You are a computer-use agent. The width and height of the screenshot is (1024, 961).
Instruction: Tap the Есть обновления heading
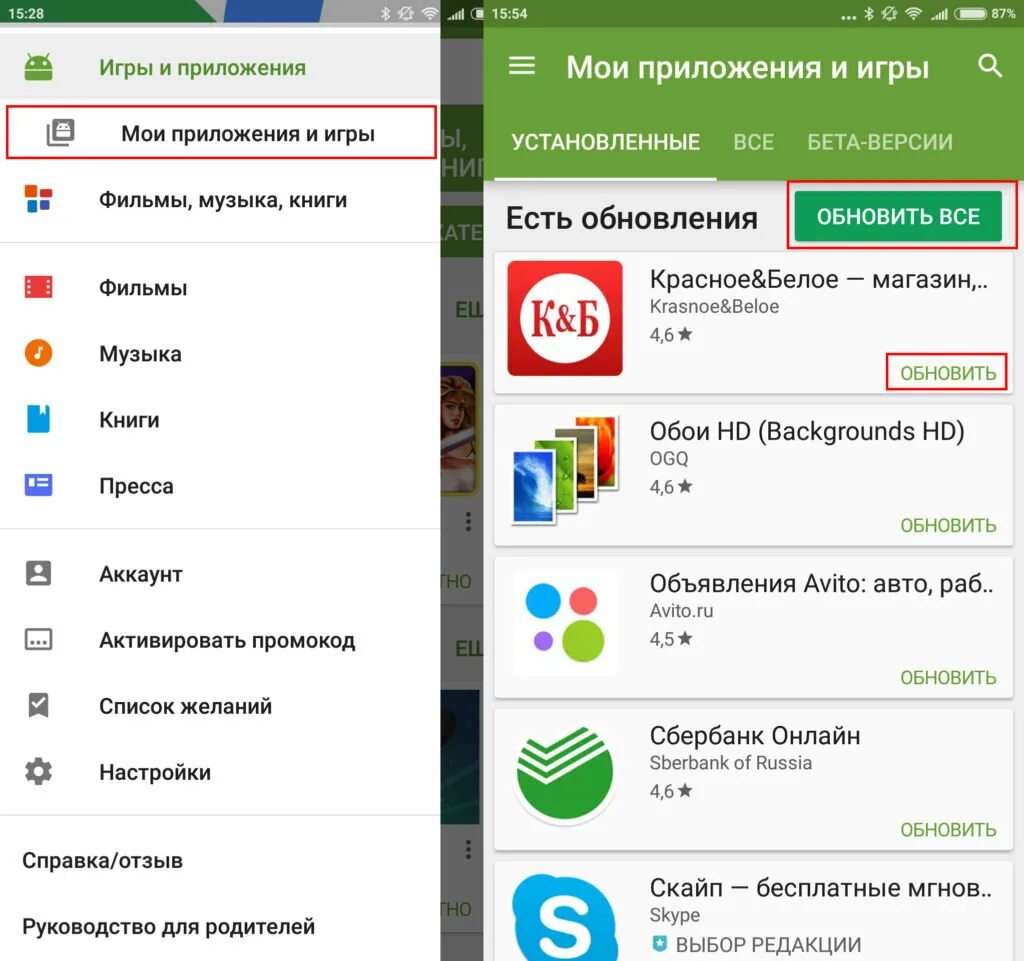(632, 217)
